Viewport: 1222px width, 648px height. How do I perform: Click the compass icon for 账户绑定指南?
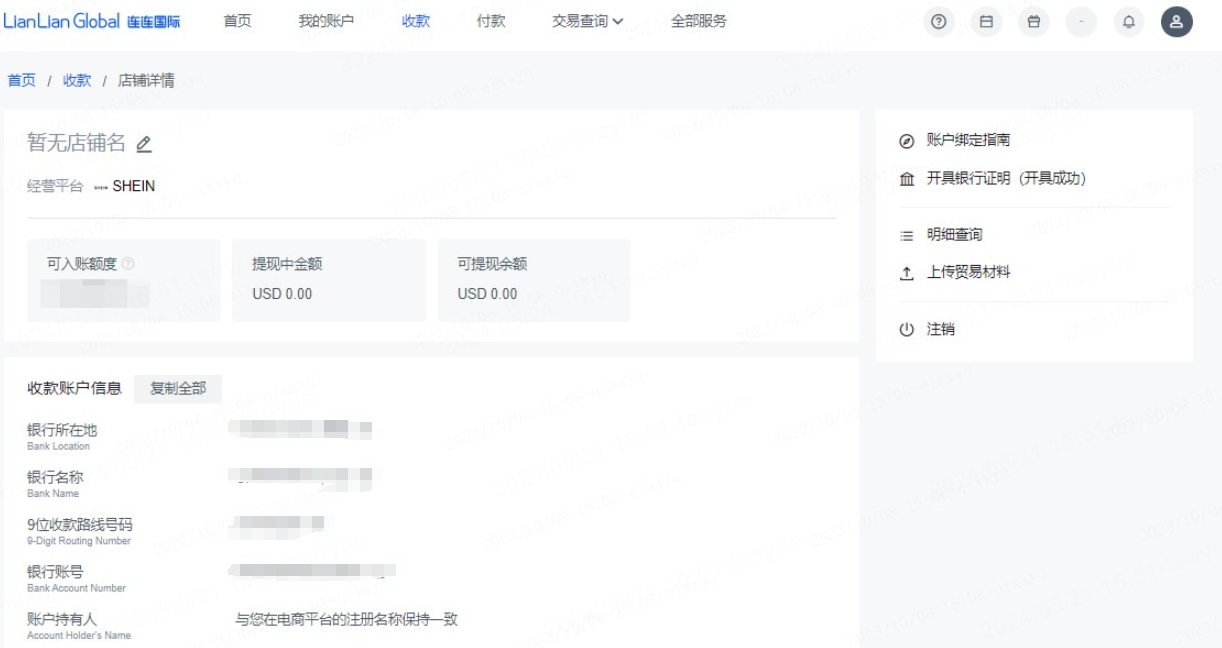(x=907, y=141)
